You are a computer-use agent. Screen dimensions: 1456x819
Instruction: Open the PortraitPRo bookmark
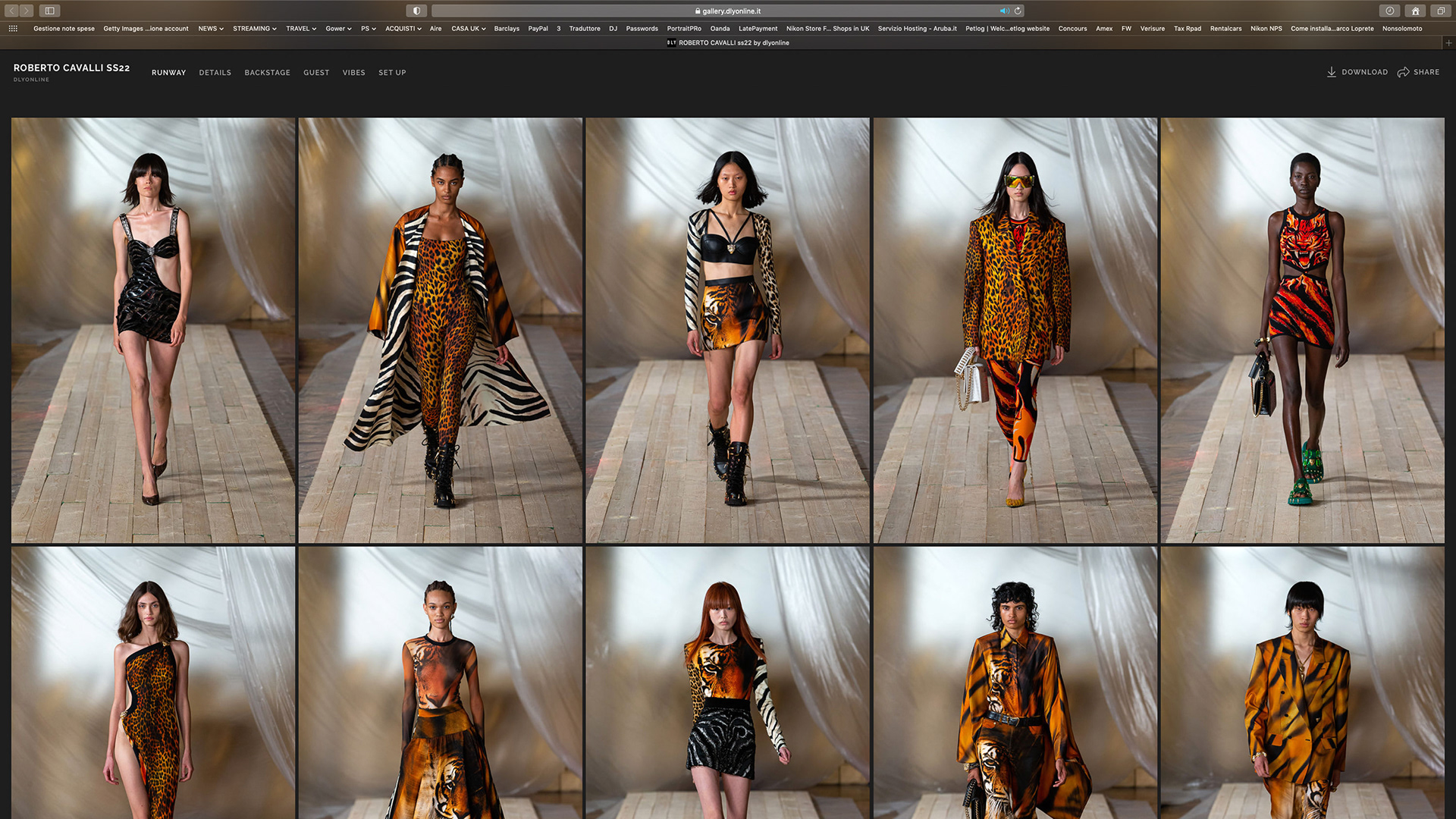(x=684, y=28)
